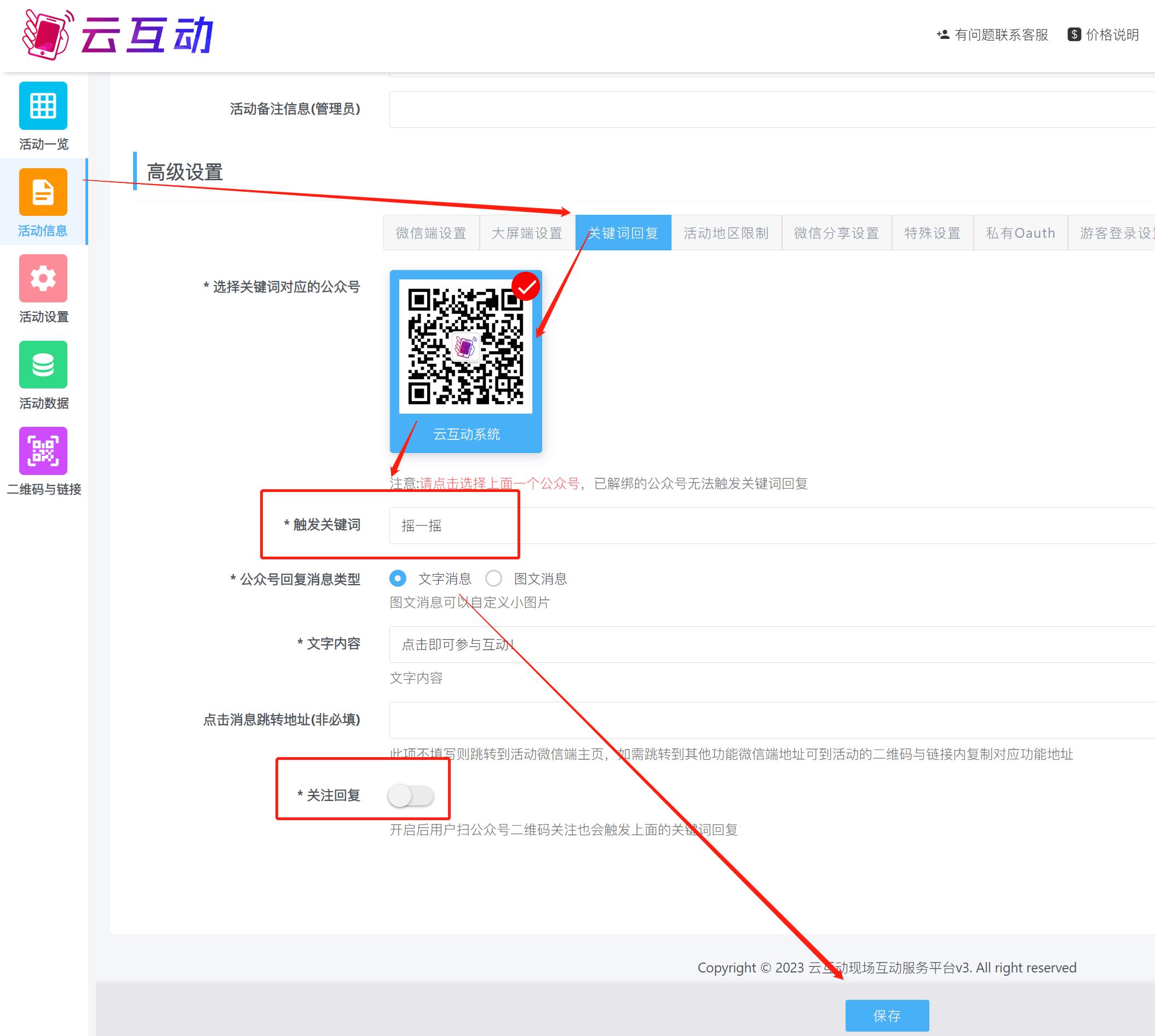
Task: Click the 保存 button
Action: [x=887, y=1016]
